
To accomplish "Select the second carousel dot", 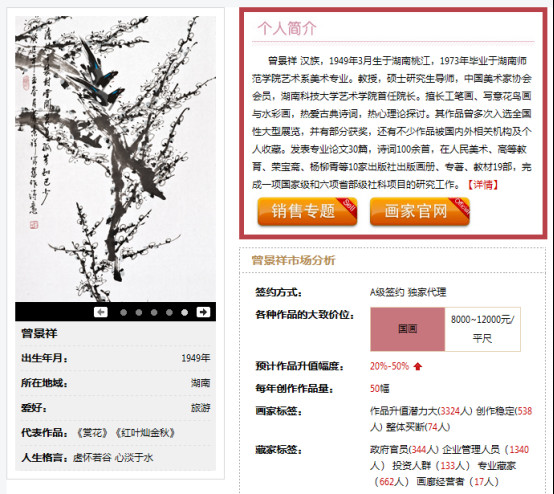I will click(x=139, y=312).
